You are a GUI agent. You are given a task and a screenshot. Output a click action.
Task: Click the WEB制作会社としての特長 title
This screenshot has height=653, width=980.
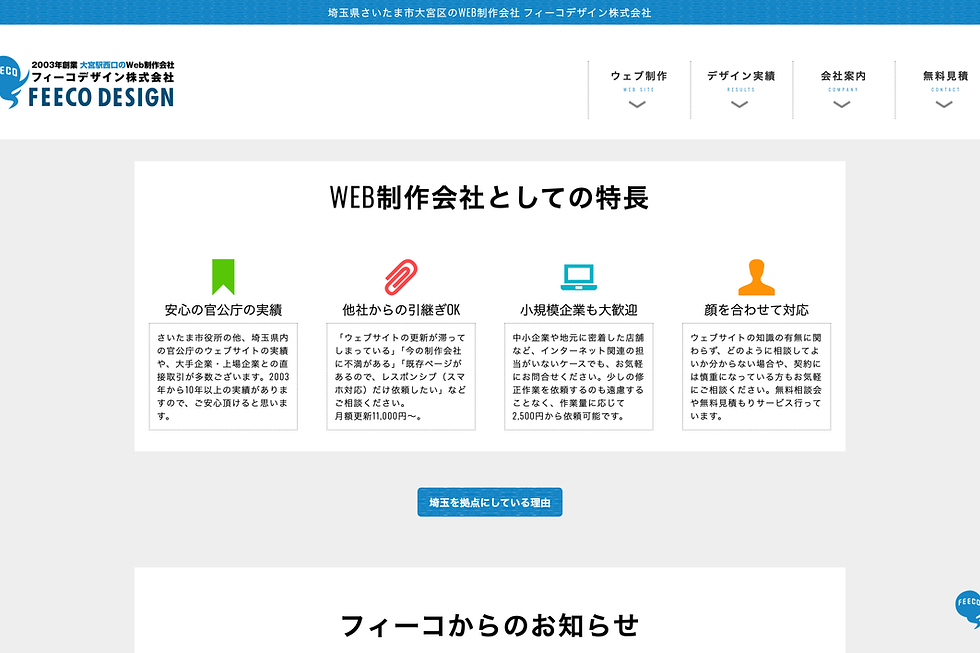(x=489, y=197)
